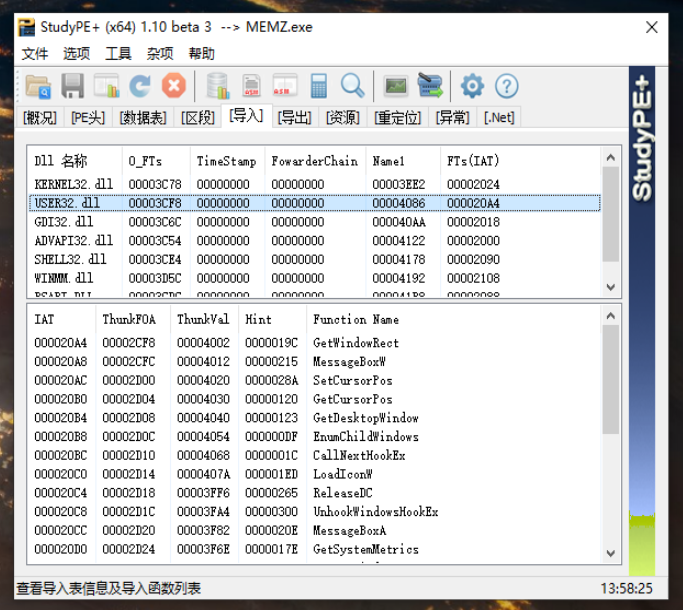The height and width of the screenshot is (610, 683).
Task: Open the gear settings icon
Action: coord(473,86)
